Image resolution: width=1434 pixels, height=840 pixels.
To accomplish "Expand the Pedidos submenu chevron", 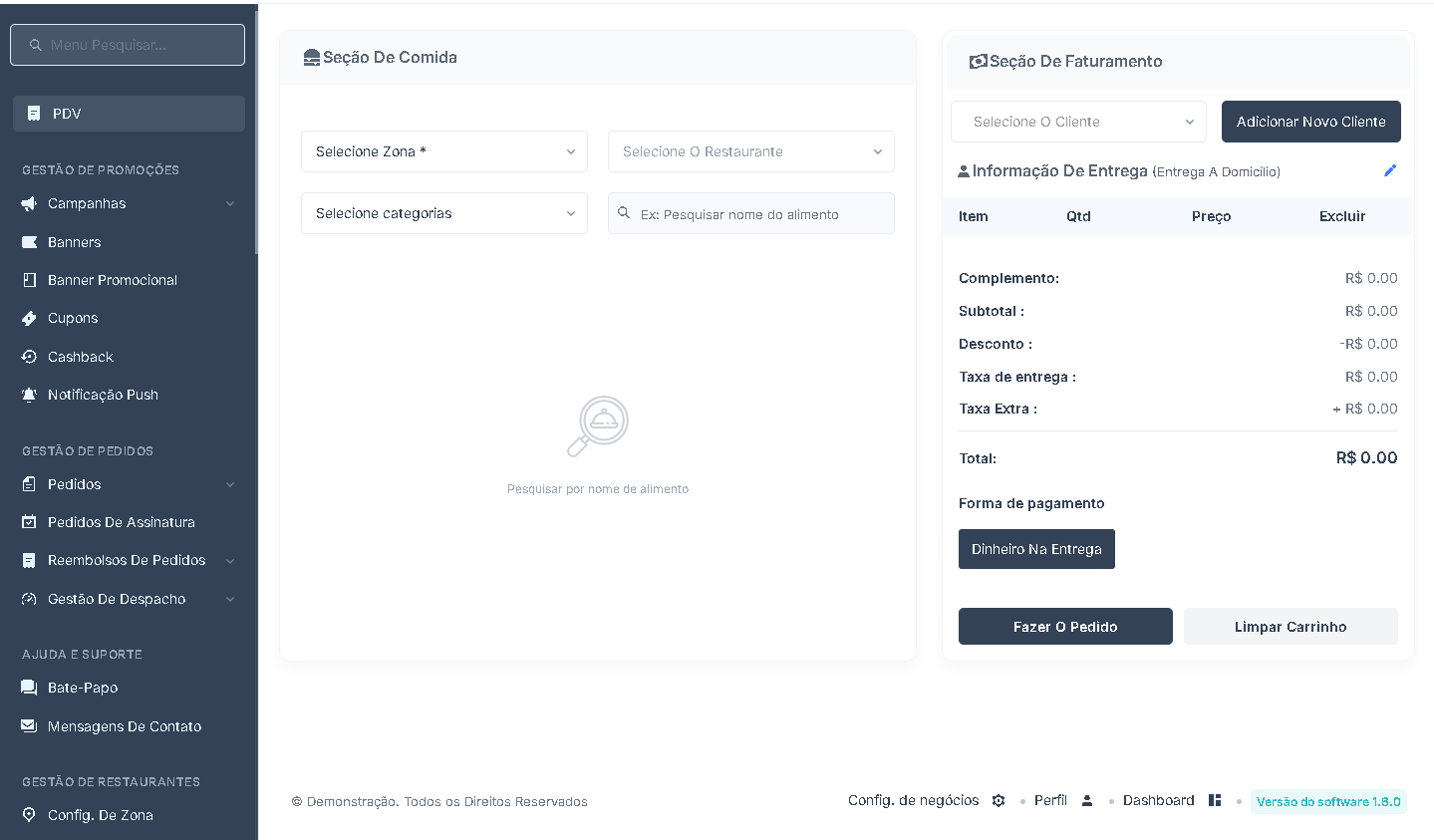I will (230, 484).
